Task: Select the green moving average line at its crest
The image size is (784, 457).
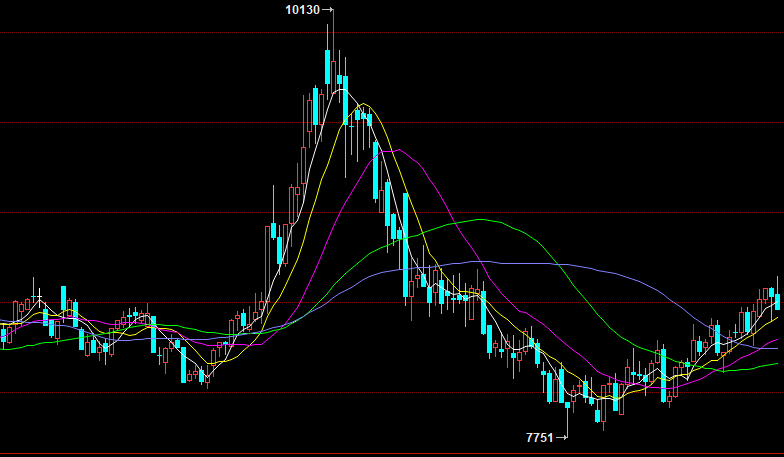Action: pos(484,219)
